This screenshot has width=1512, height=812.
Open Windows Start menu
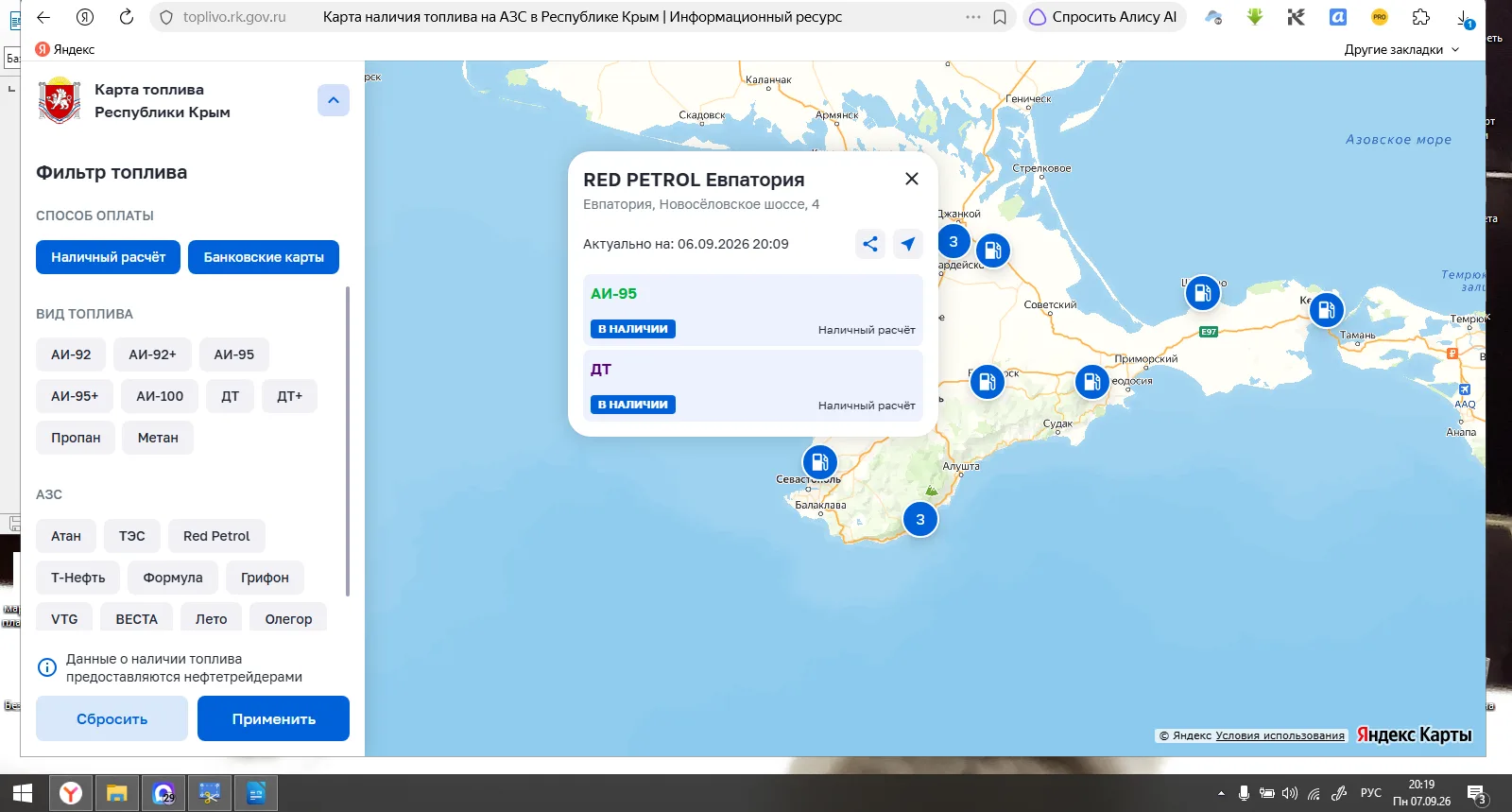(23, 793)
